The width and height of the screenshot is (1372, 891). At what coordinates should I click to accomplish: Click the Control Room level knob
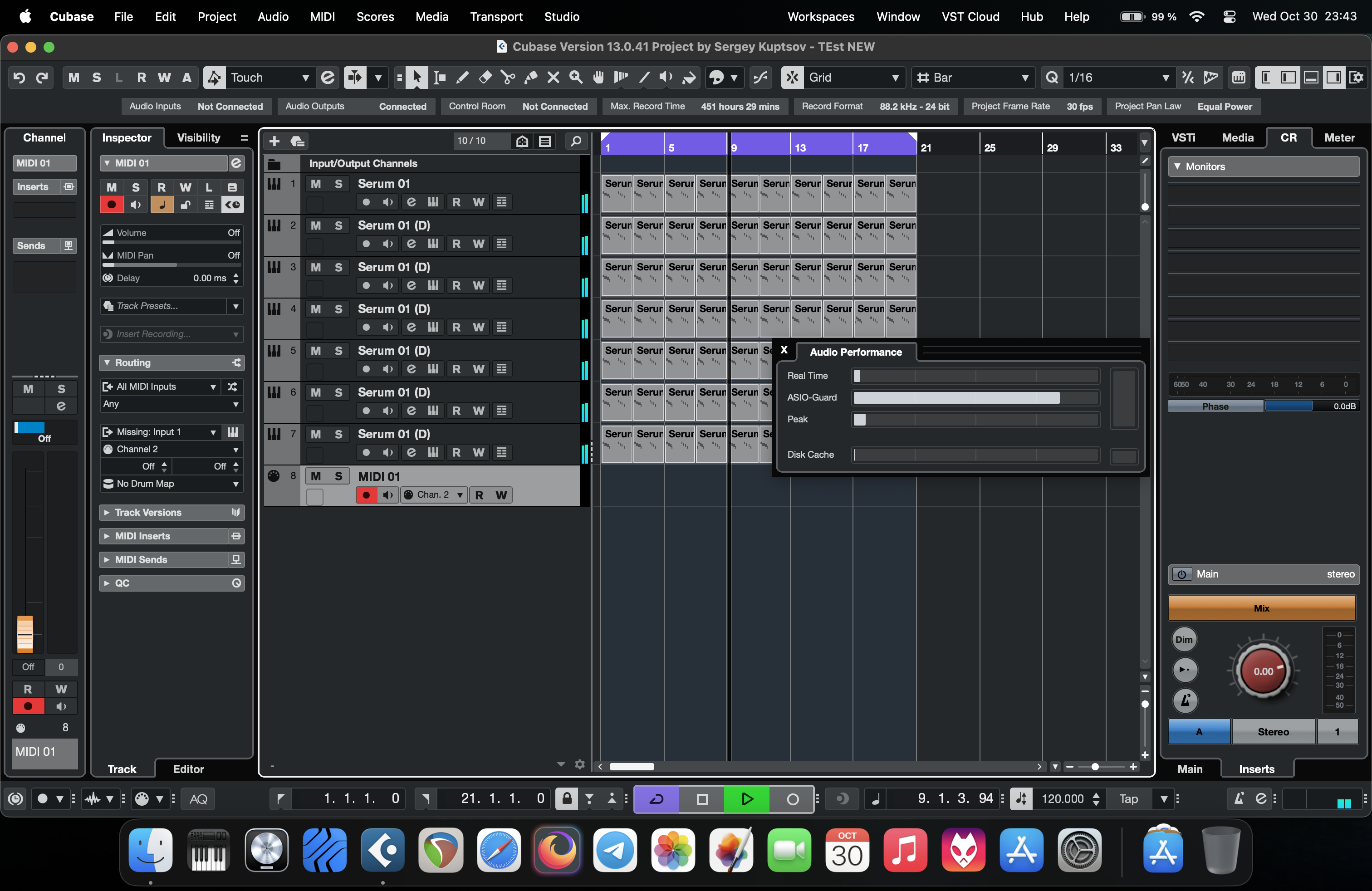[1263, 671]
